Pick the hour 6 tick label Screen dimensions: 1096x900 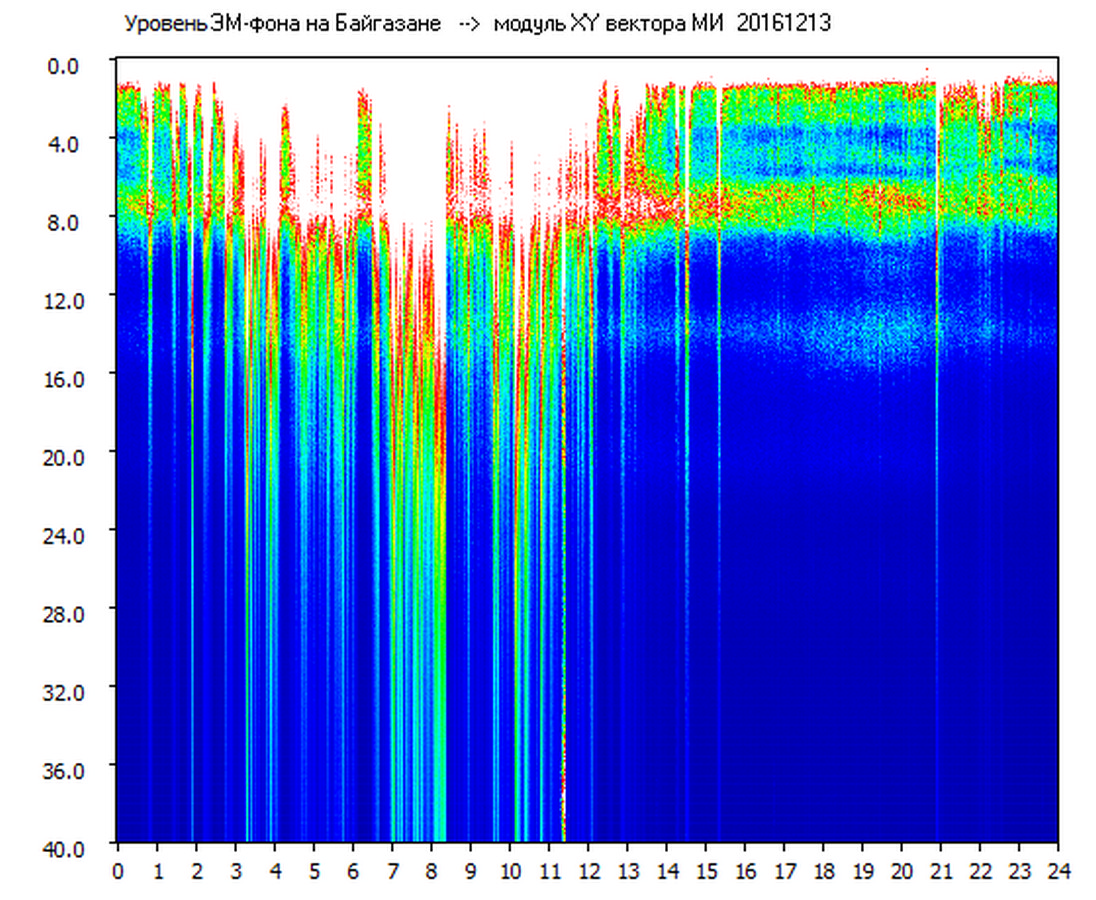pos(353,870)
